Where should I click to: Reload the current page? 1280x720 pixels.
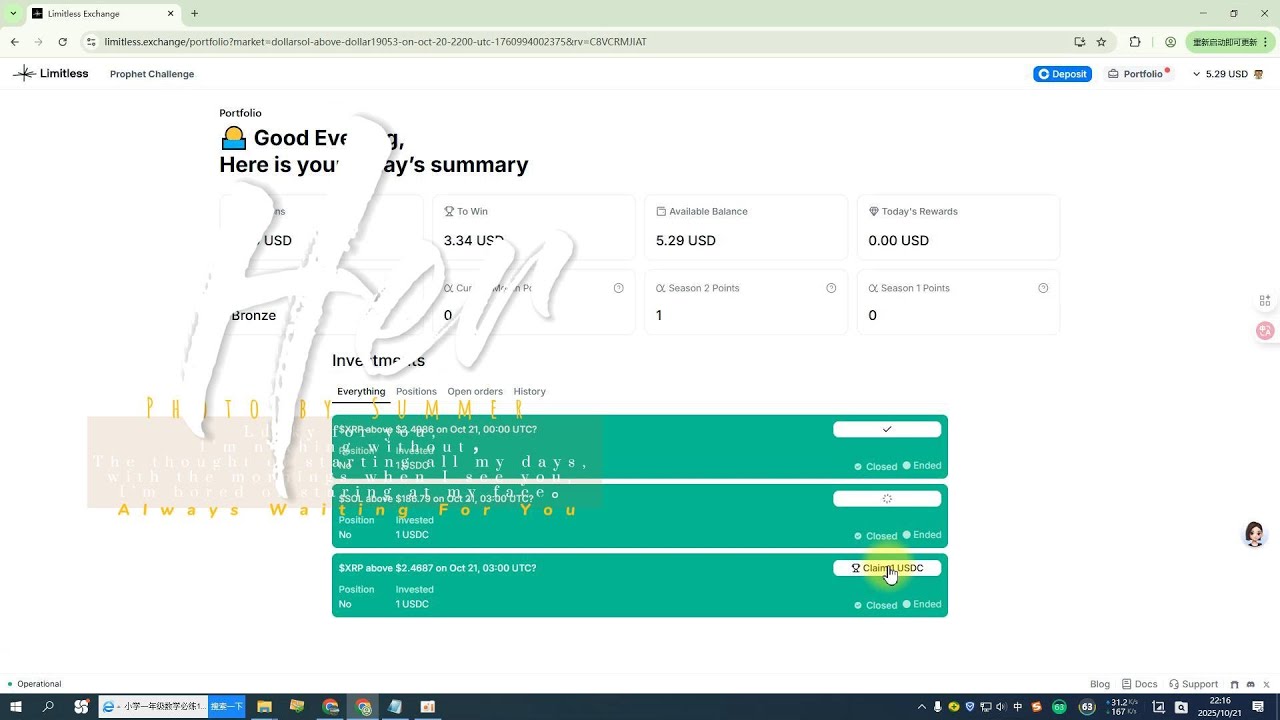(x=63, y=42)
